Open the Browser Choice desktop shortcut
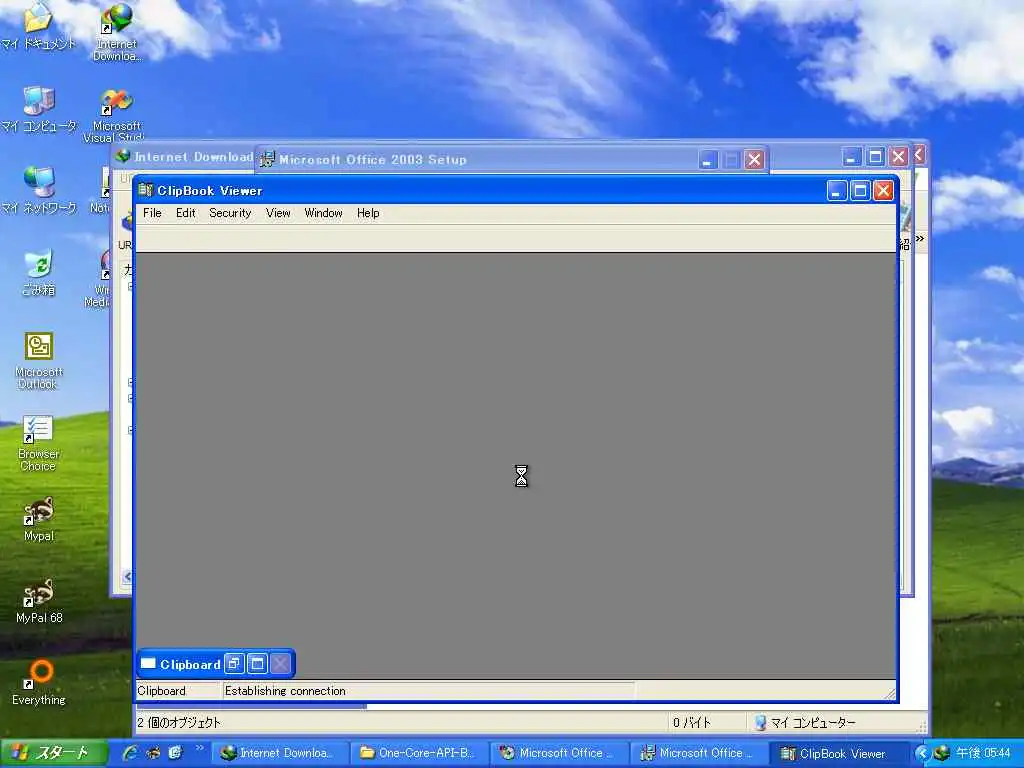The width and height of the screenshot is (1024, 768). [x=38, y=443]
